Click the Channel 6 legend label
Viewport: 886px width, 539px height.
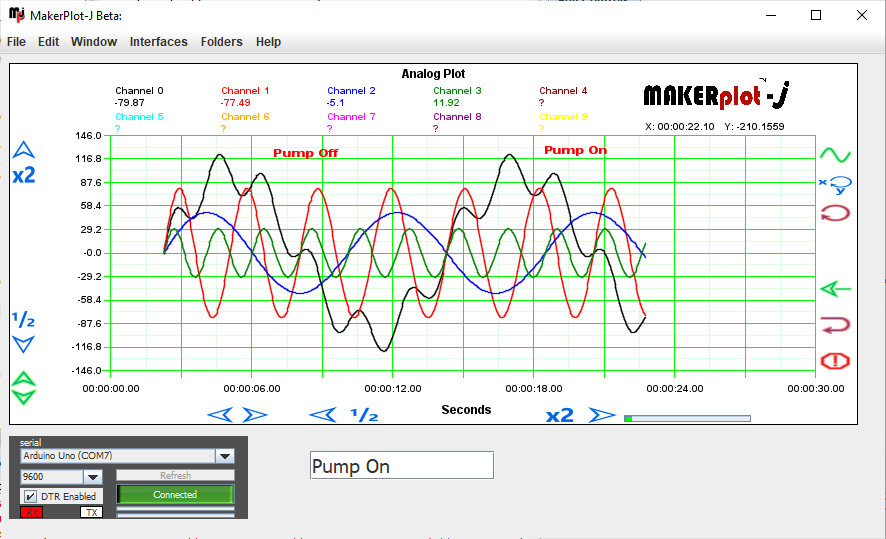point(245,116)
